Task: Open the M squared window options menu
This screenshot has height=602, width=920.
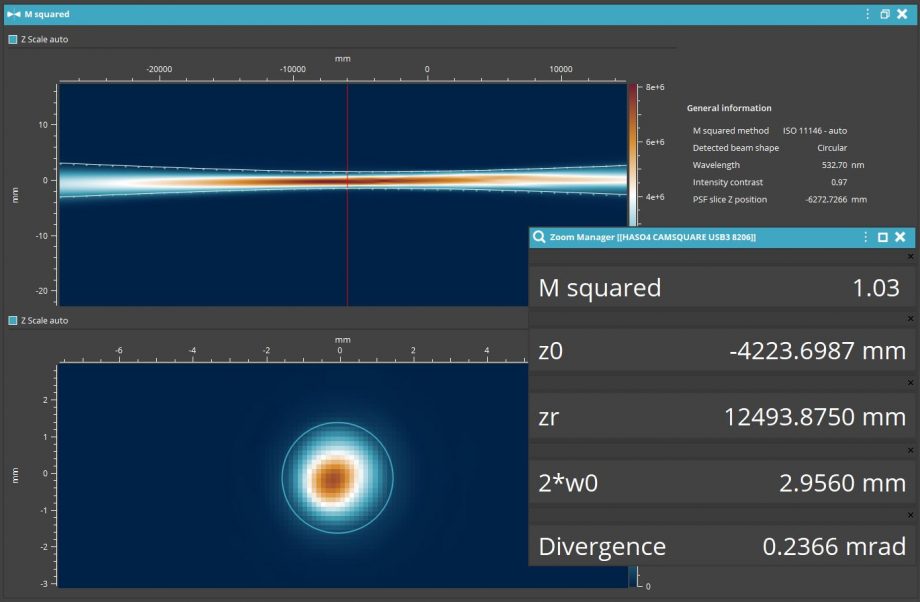Action: click(x=867, y=13)
